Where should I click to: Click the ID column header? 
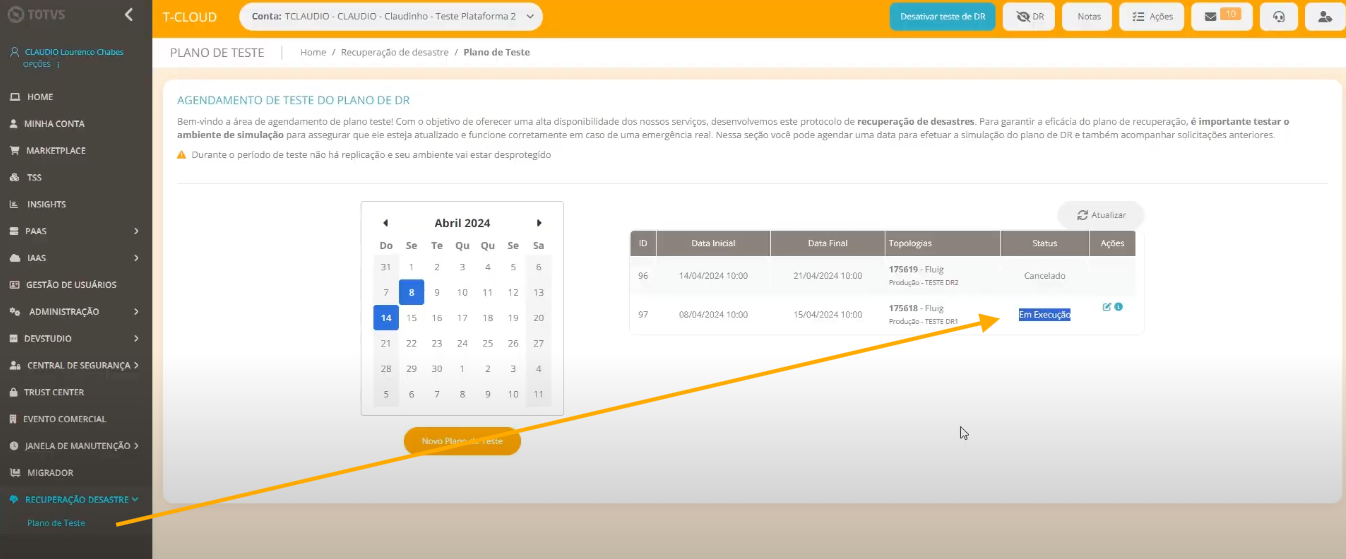click(644, 244)
